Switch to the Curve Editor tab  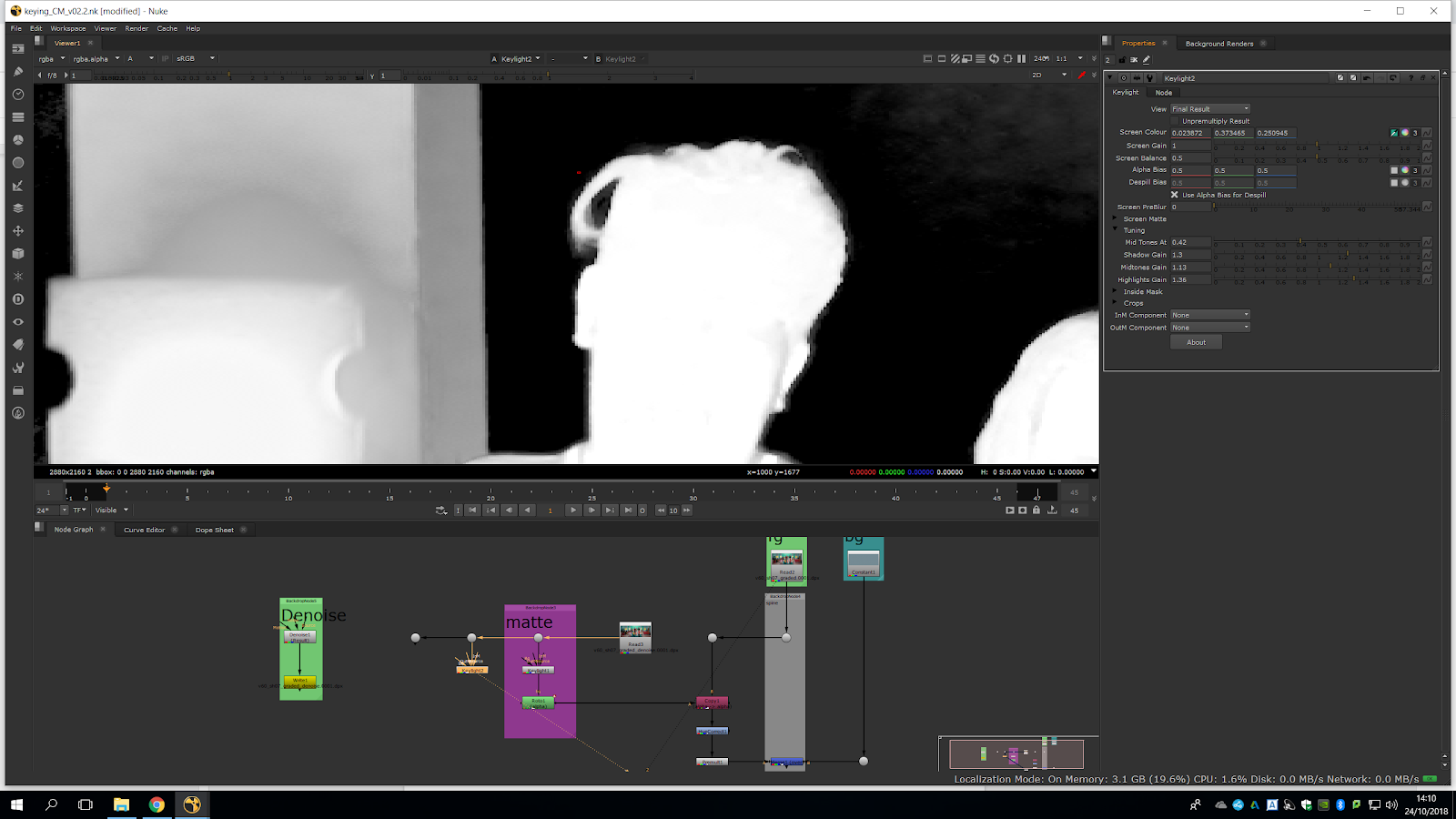click(144, 530)
